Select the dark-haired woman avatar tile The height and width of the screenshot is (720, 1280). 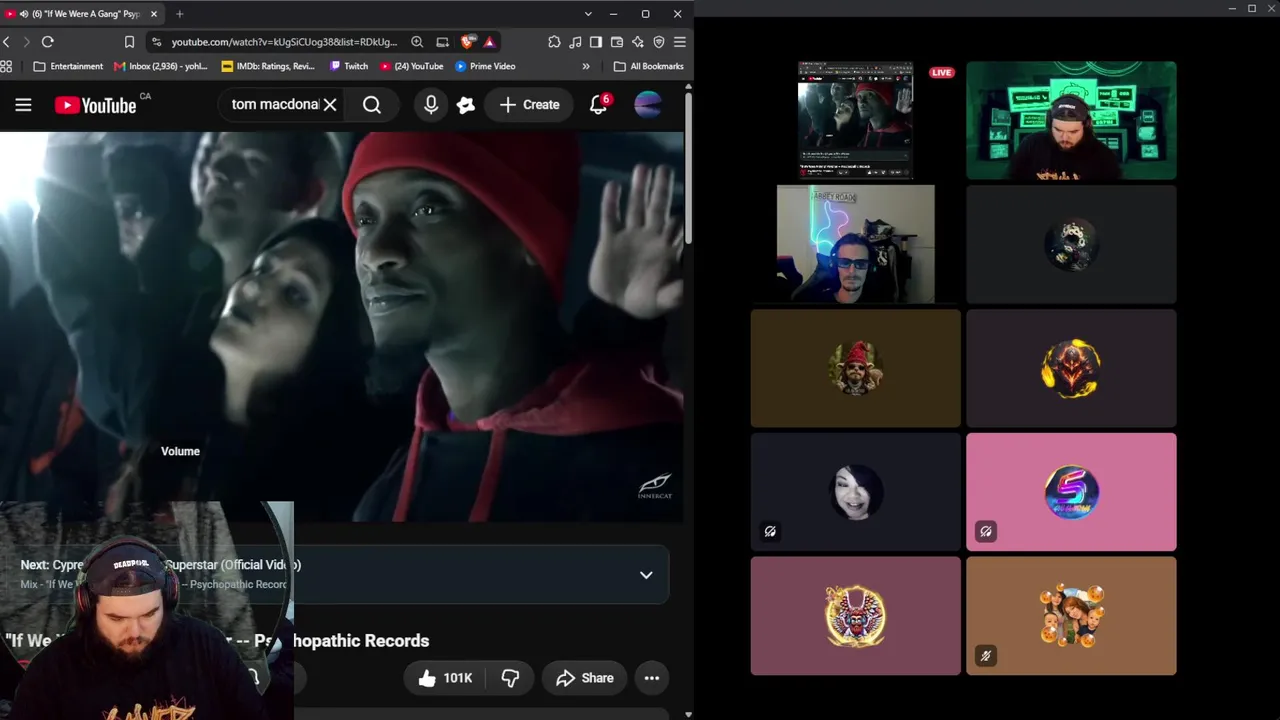coord(856,492)
